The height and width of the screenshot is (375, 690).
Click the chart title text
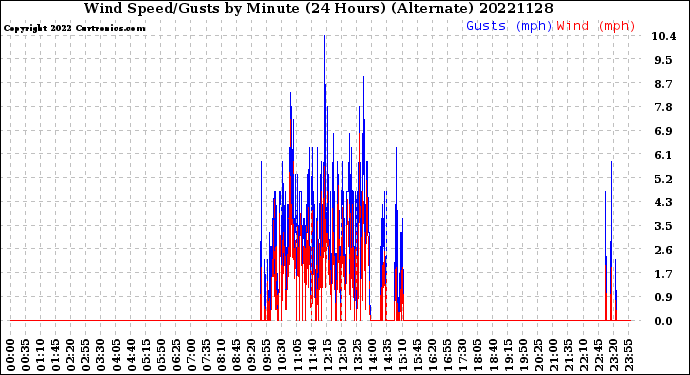(319, 8)
